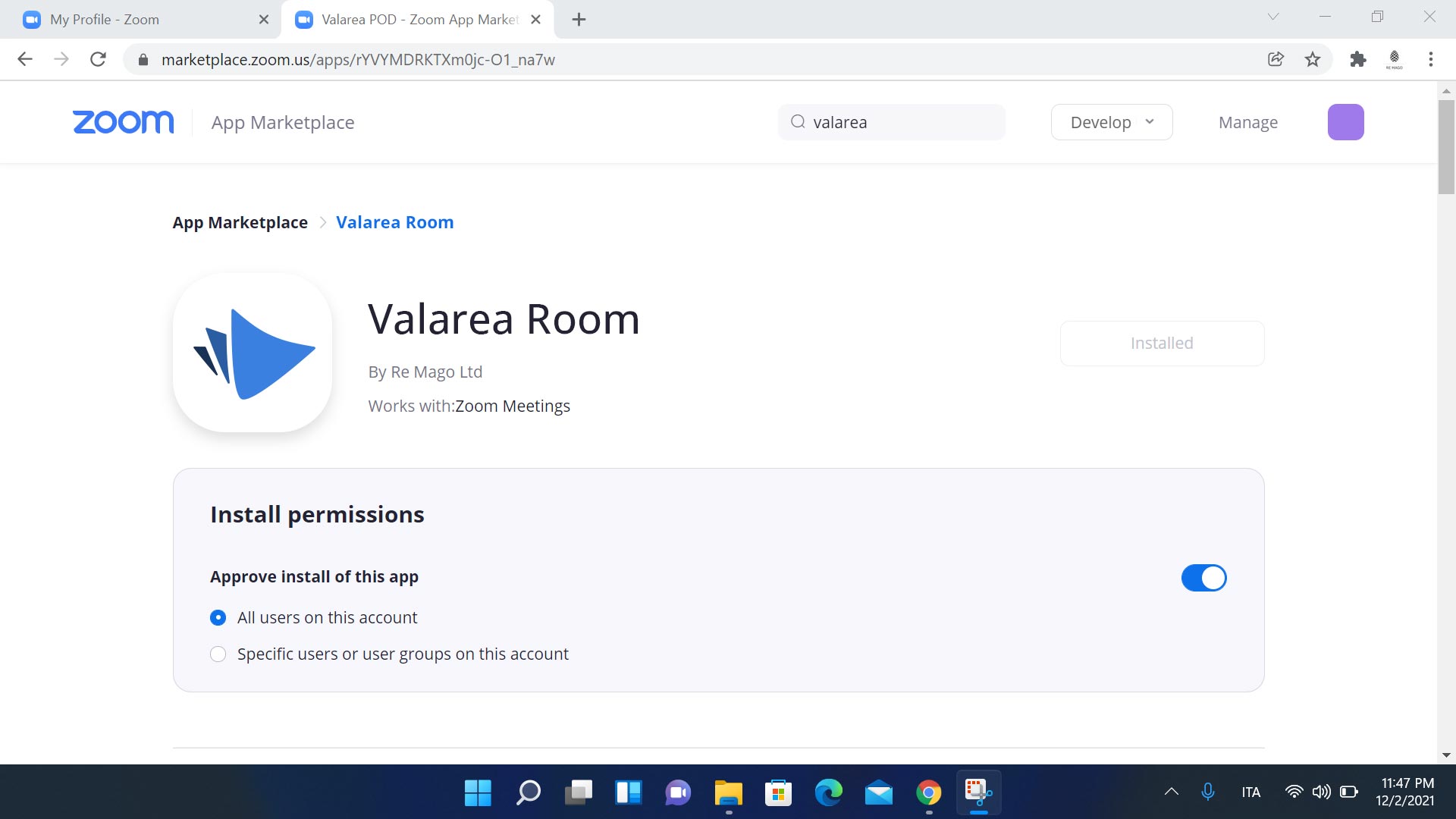Viewport: 1456px width, 819px height.
Task: Click By Re Mago Ltd text
Action: [425, 372]
